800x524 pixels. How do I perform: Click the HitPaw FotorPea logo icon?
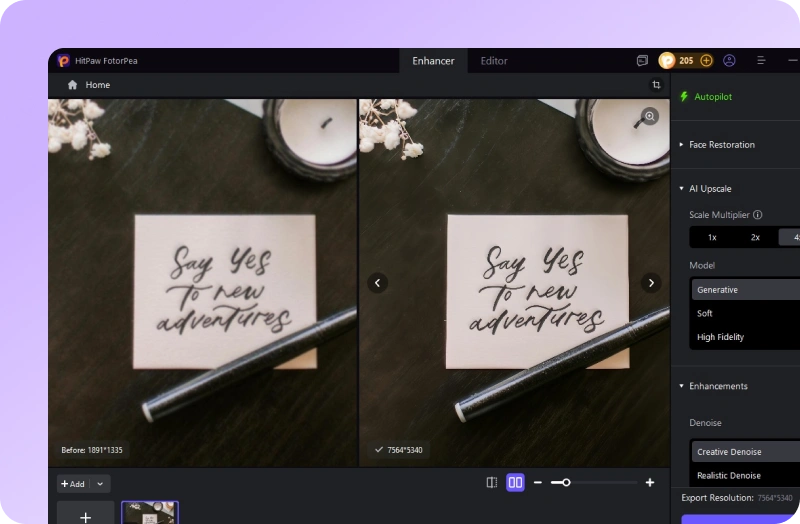[x=63, y=61]
